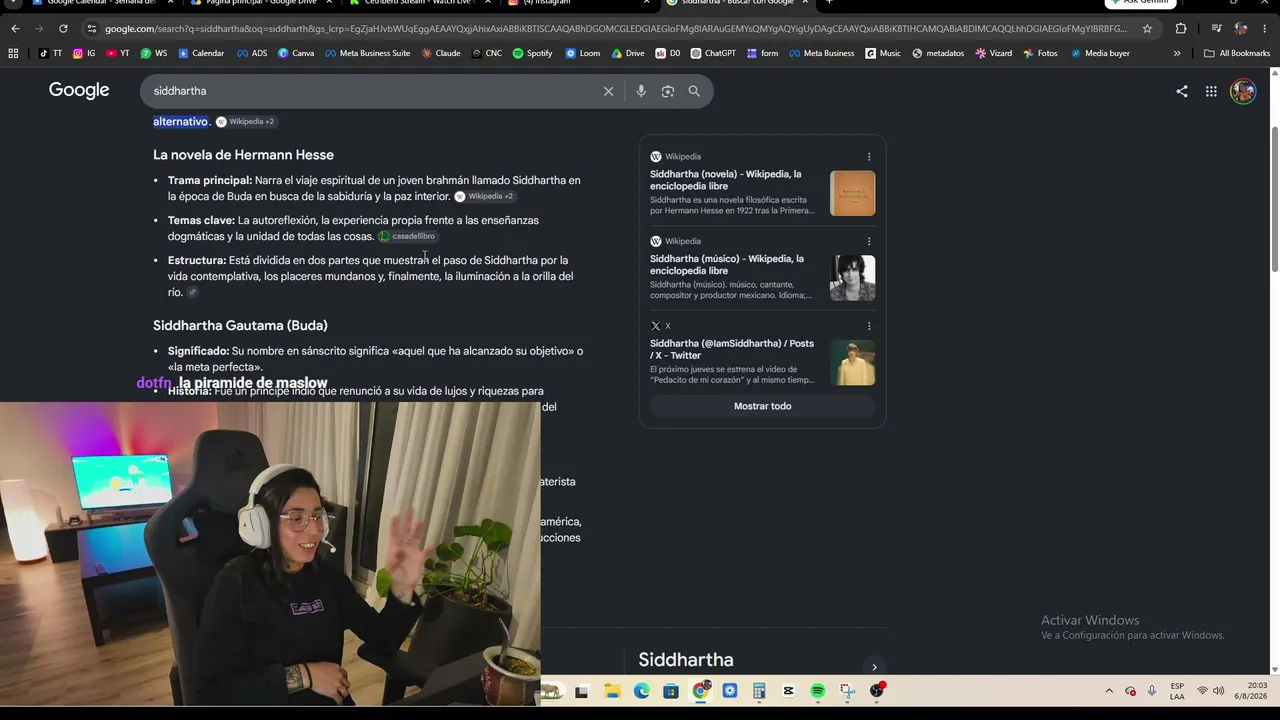Open the Claude bookmark
The image size is (1280, 720).
click(x=441, y=53)
